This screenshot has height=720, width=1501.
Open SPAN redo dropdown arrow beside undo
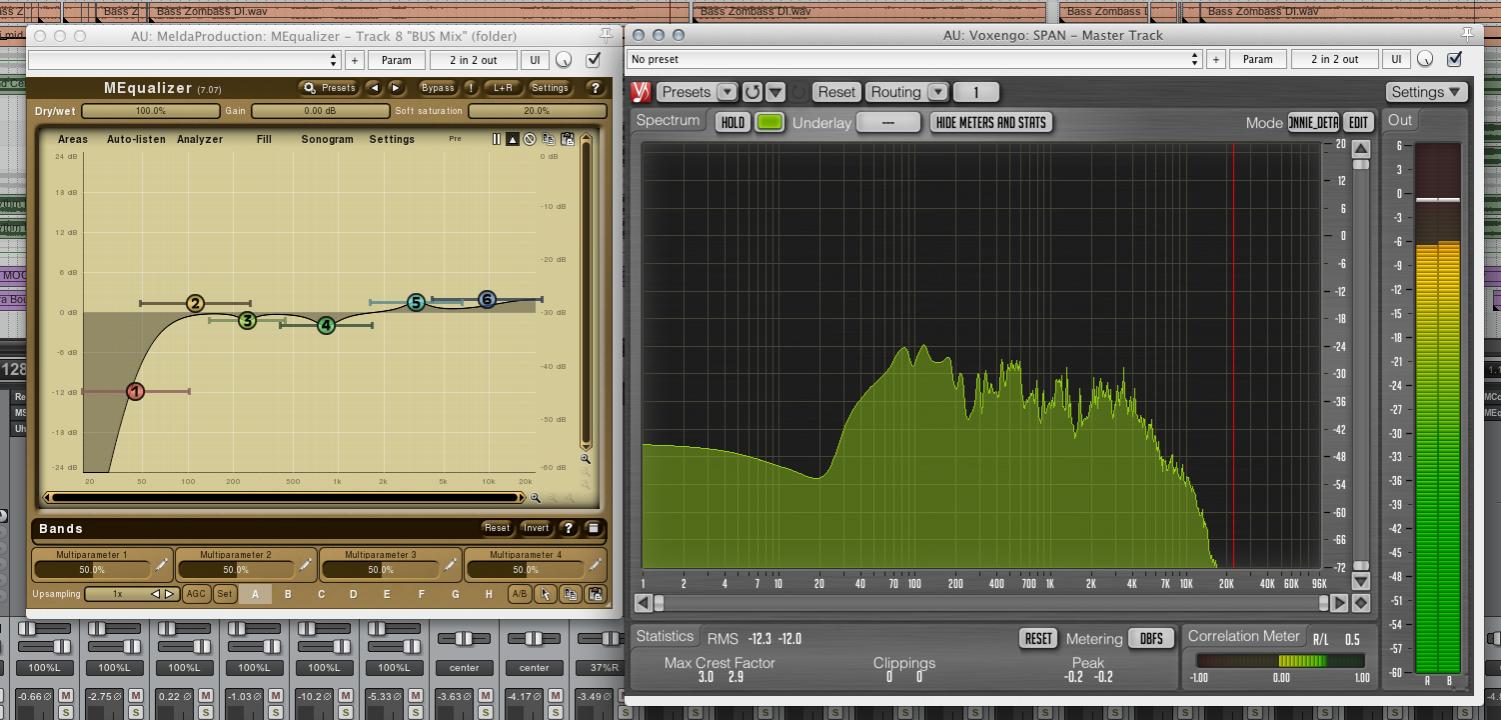775,92
